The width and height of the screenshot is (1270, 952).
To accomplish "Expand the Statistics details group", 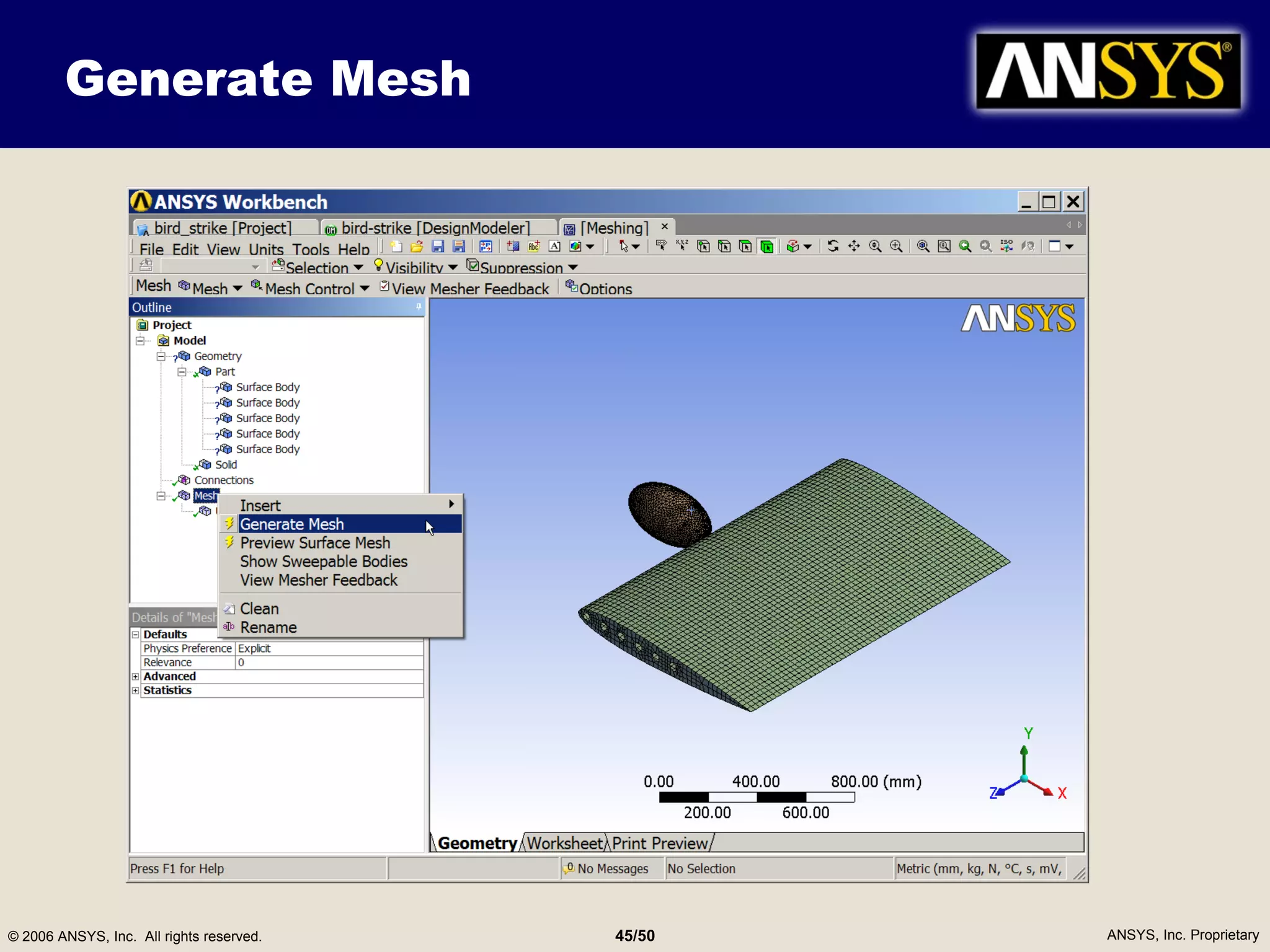I will click(x=135, y=690).
